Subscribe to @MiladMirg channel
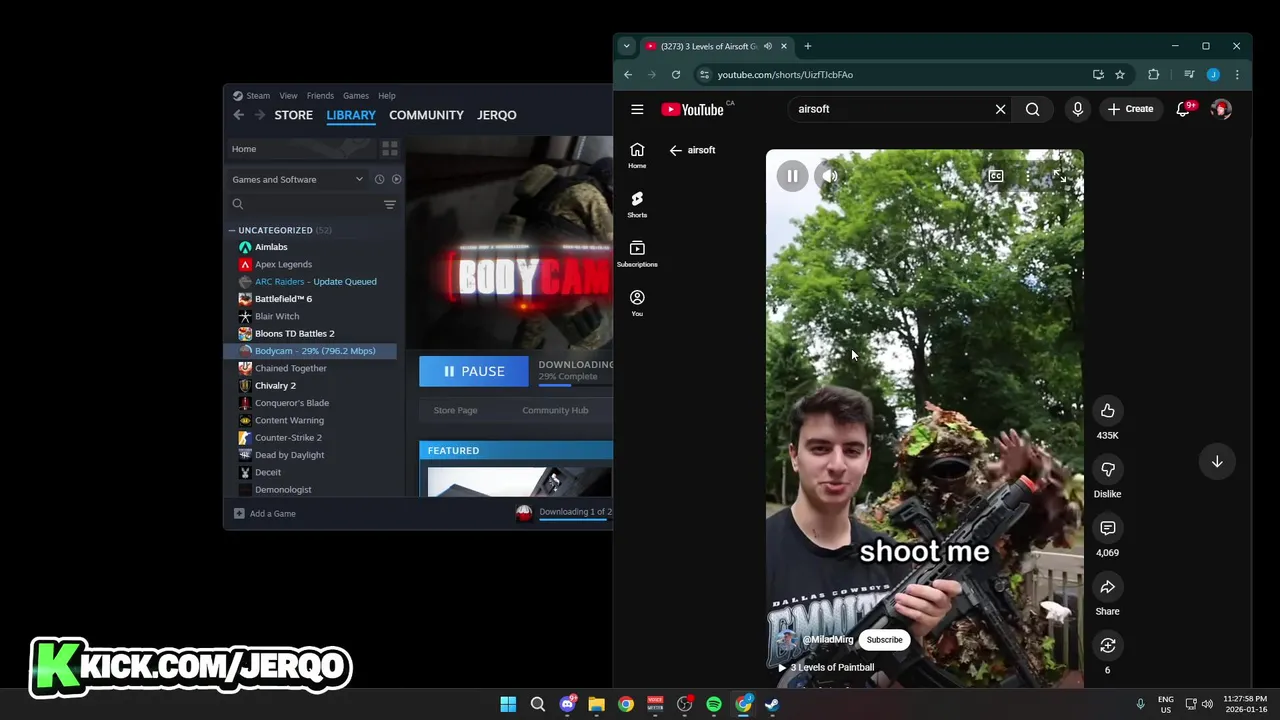 884,640
